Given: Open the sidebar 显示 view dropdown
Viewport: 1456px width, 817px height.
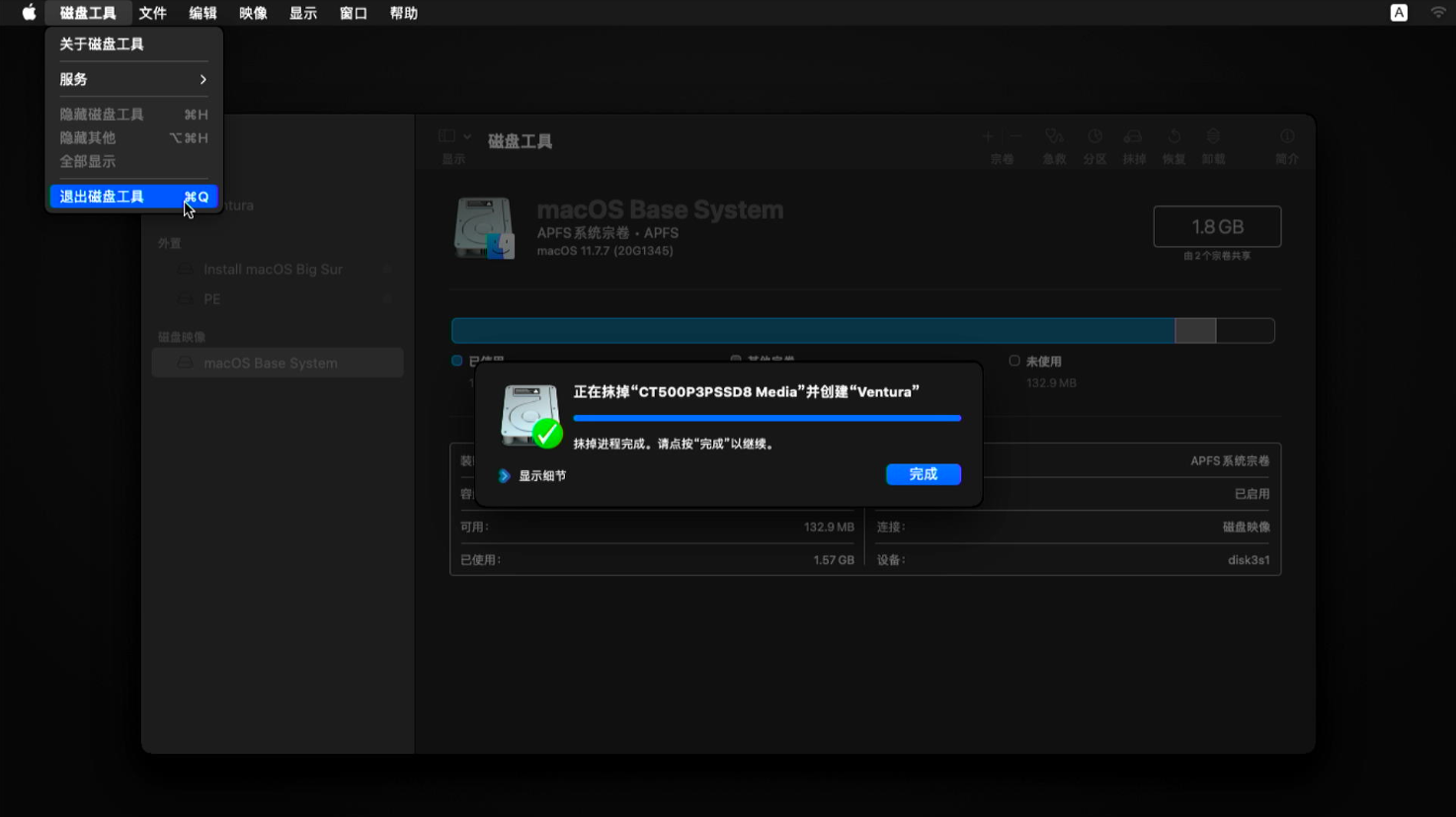Looking at the screenshot, I should pos(454,136).
